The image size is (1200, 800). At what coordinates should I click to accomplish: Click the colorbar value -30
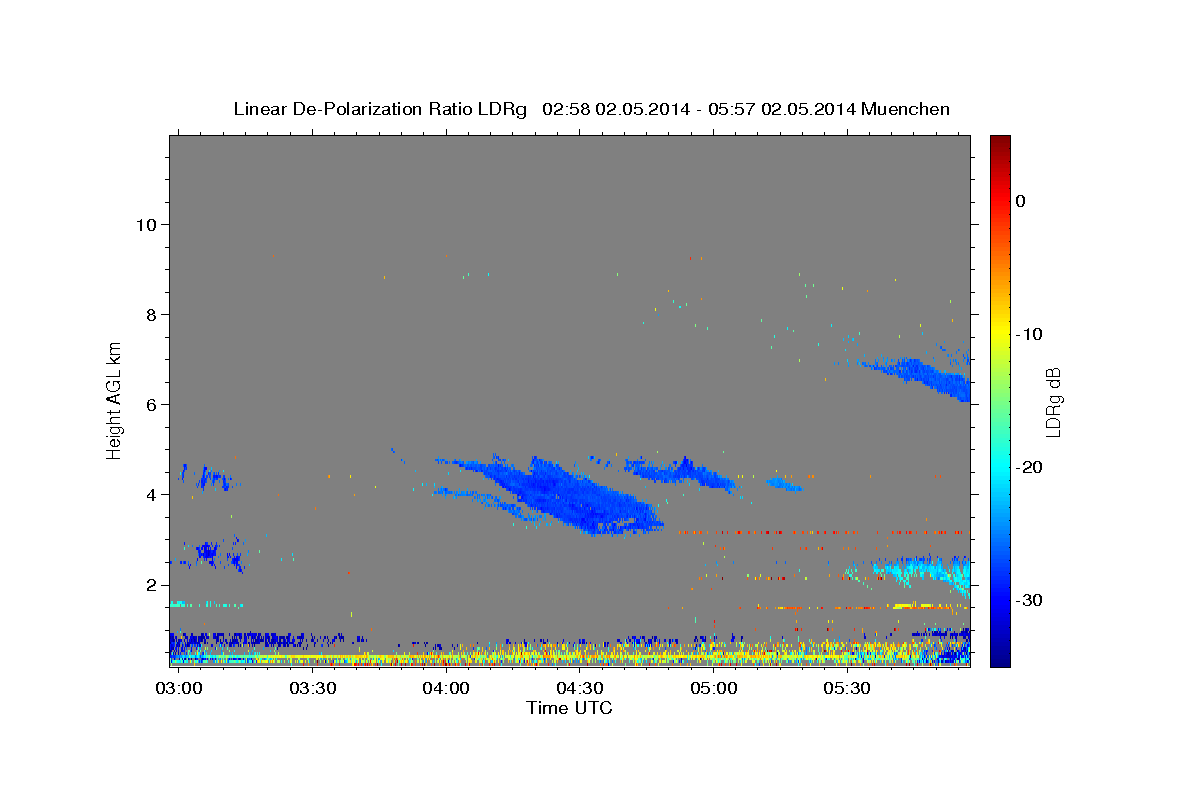(x=1030, y=600)
